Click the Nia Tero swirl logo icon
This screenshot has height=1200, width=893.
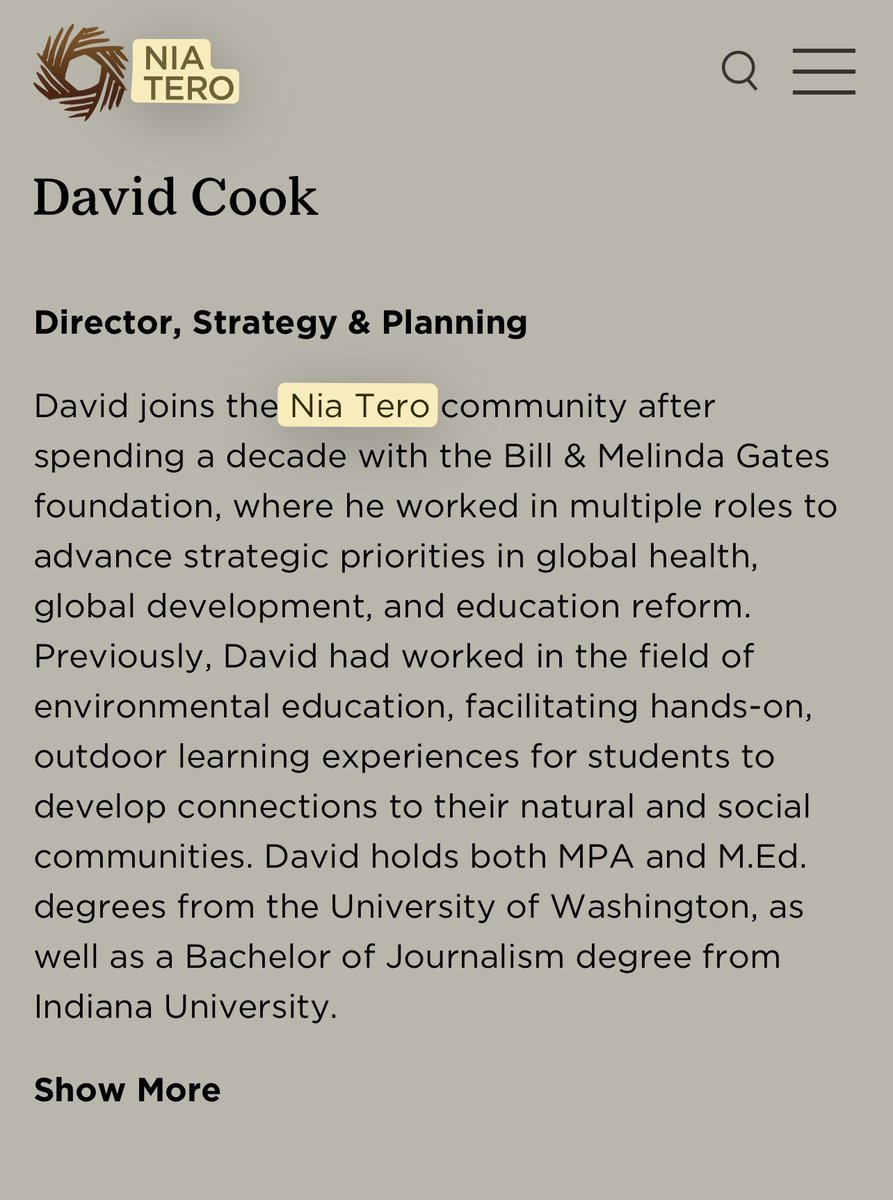pos(80,72)
